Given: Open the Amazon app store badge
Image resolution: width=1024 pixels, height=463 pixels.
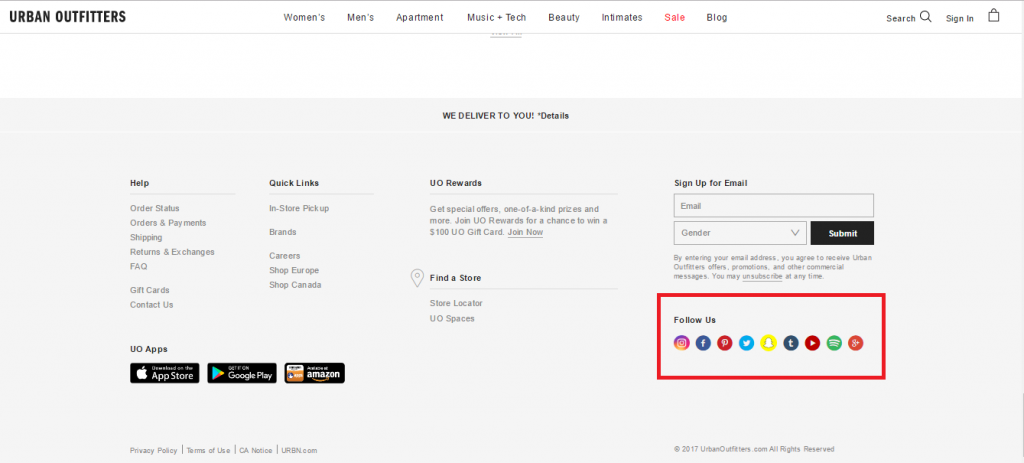Looking at the screenshot, I should tap(315, 373).
